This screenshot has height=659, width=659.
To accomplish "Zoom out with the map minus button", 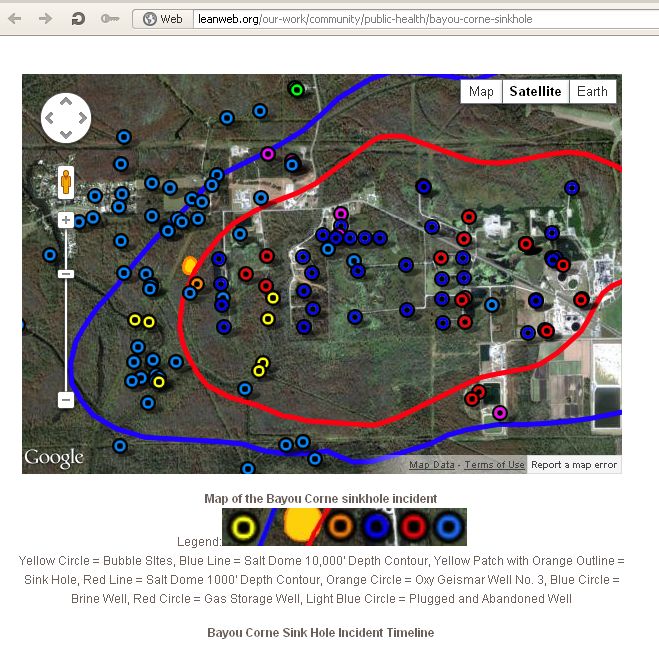I will click(66, 399).
